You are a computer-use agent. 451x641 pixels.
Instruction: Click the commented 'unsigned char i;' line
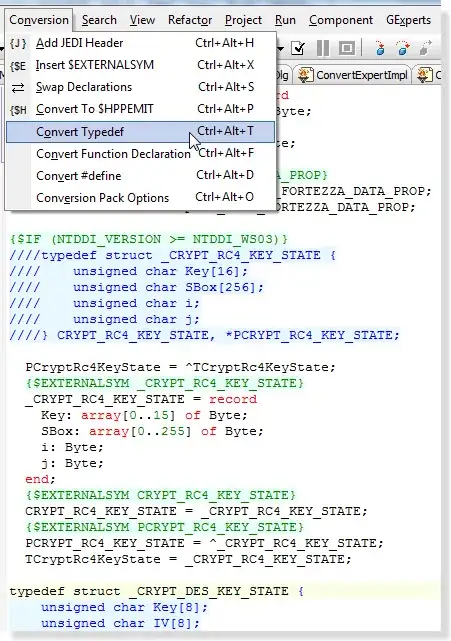click(104, 303)
